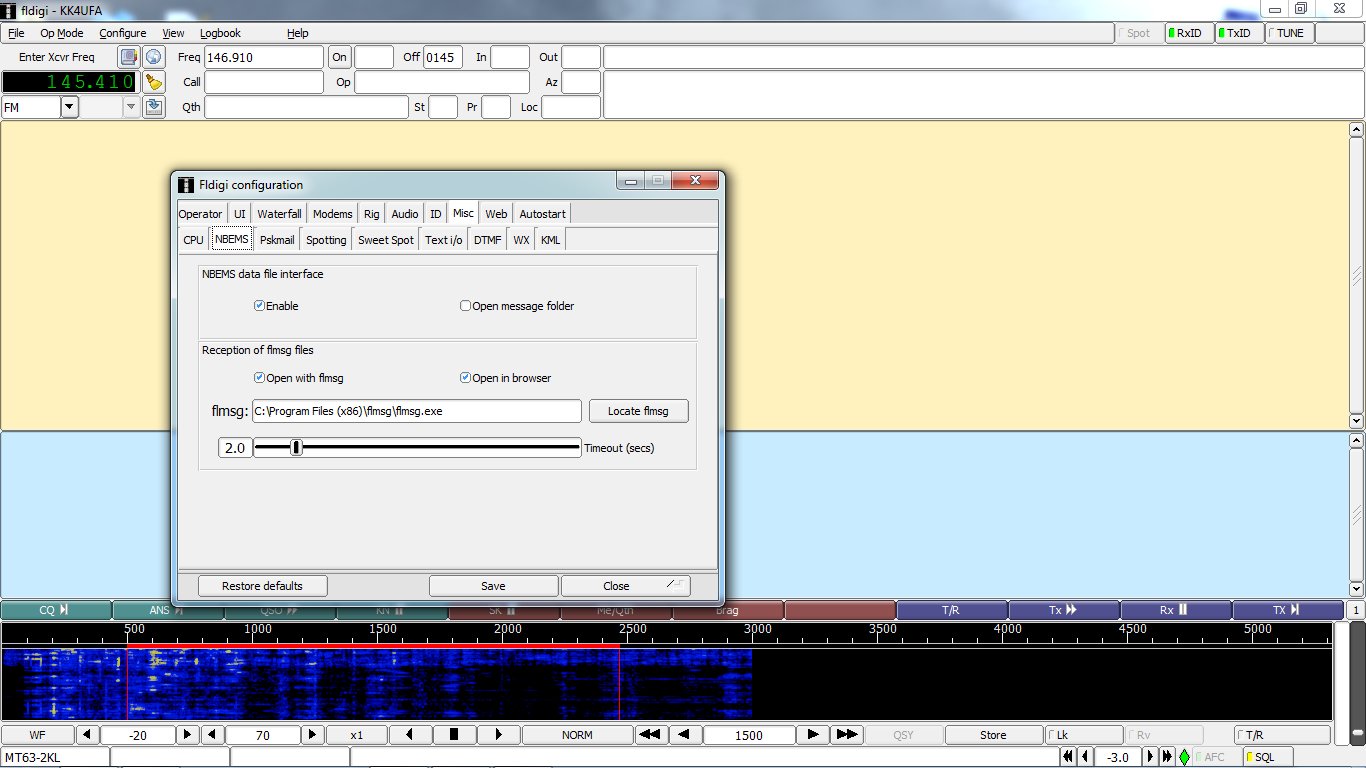Image resolution: width=1366 pixels, height=768 pixels.
Task: Increase squelch value -3.0 by large step
Action: tap(1167, 757)
